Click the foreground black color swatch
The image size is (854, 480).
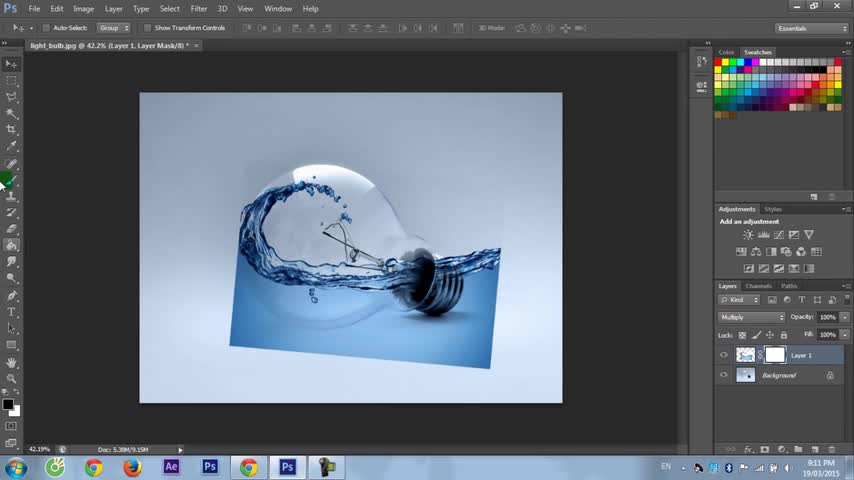point(7,405)
